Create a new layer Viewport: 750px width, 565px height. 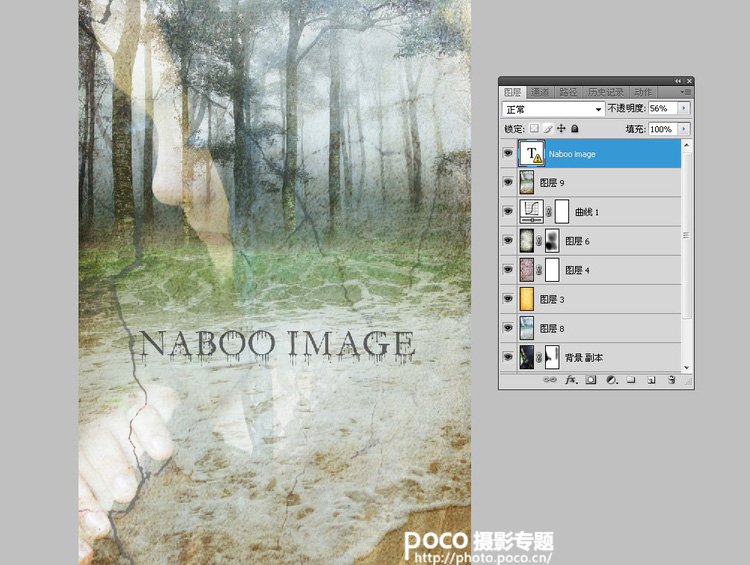coord(651,381)
